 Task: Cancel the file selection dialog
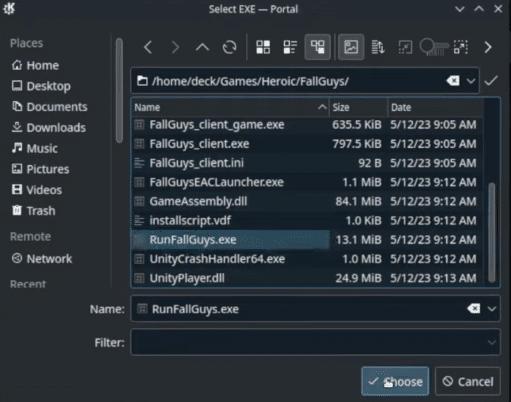click(468, 381)
